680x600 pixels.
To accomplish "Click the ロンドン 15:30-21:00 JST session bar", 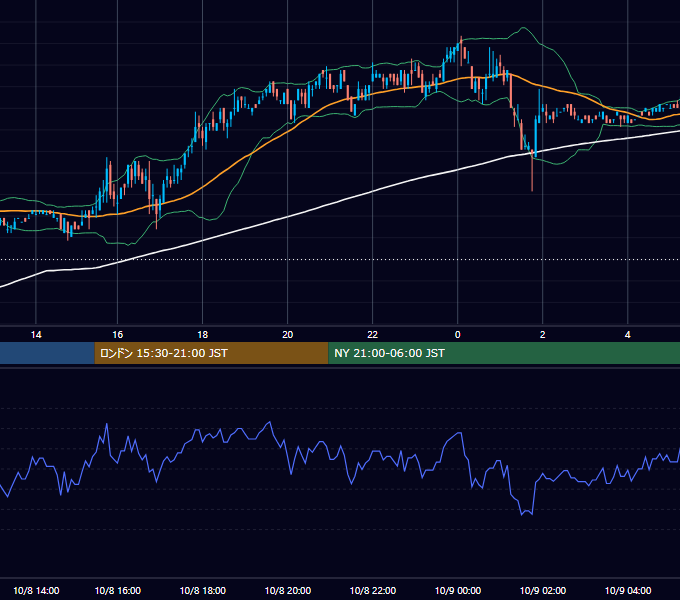I will click(211, 353).
